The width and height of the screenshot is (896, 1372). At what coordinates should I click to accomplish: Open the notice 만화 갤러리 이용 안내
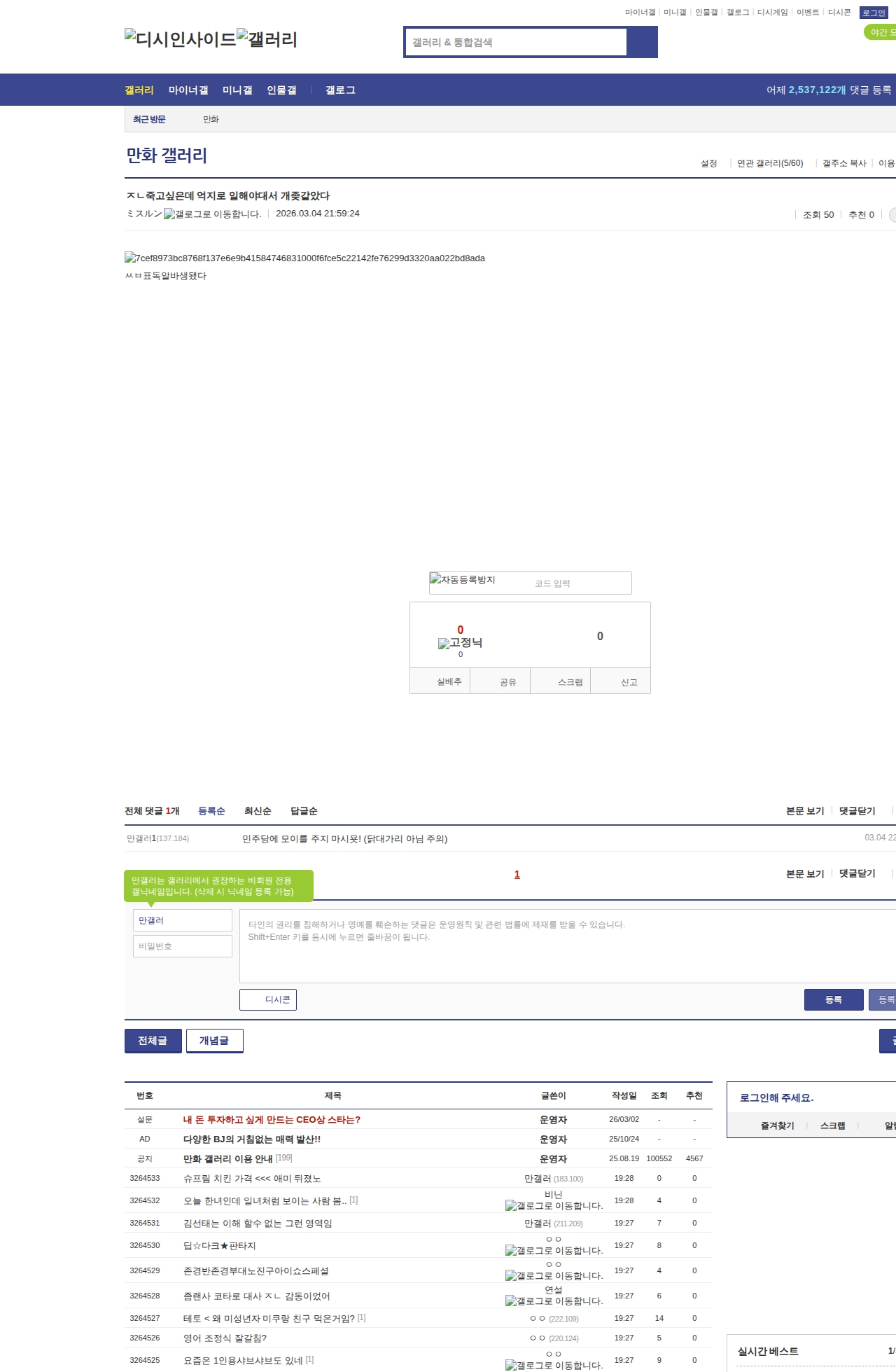[227, 1159]
